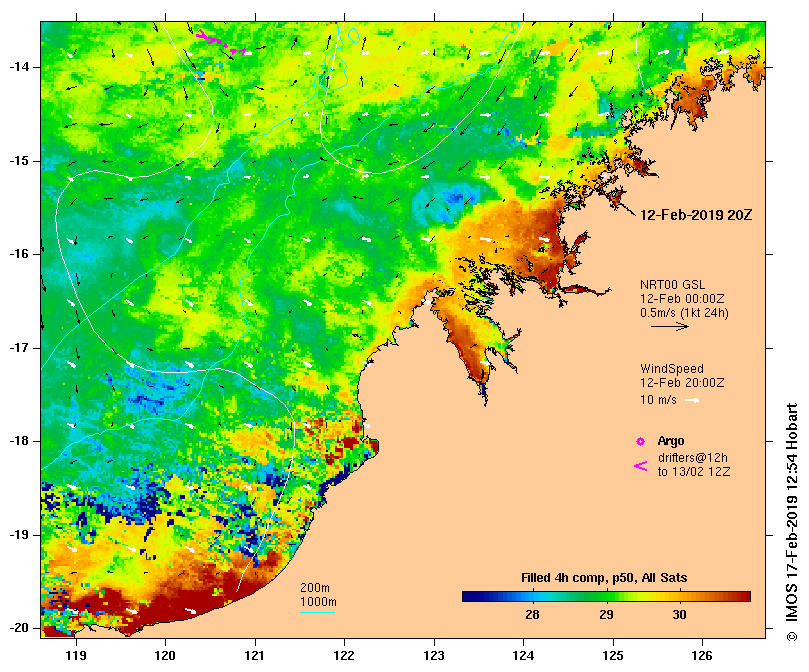Screen dimensions: 809x672
Task: Click the cold blue eddy near 123E 15.5S
Action: 448,203
